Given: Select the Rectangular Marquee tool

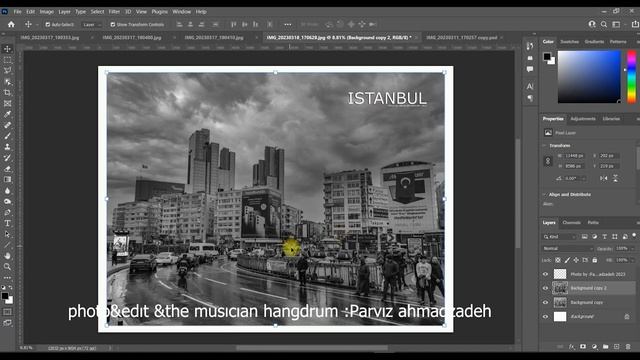Looking at the screenshot, I should (x=7, y=60).
